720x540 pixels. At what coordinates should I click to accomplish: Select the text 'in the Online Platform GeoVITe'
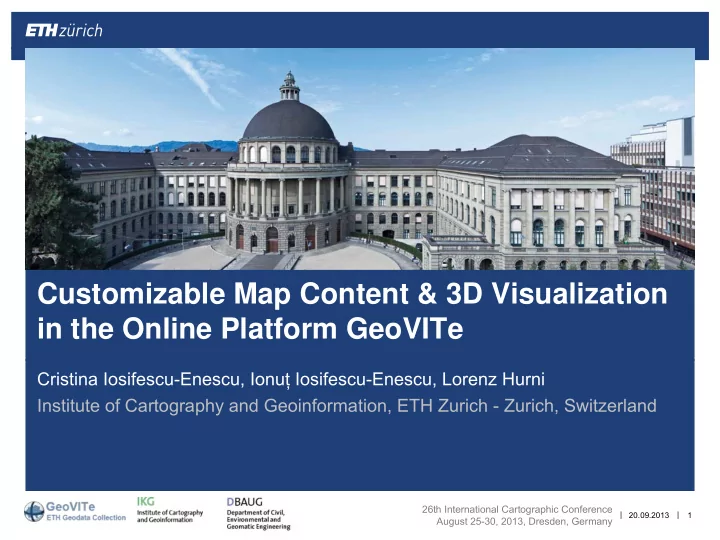(250, 329)
